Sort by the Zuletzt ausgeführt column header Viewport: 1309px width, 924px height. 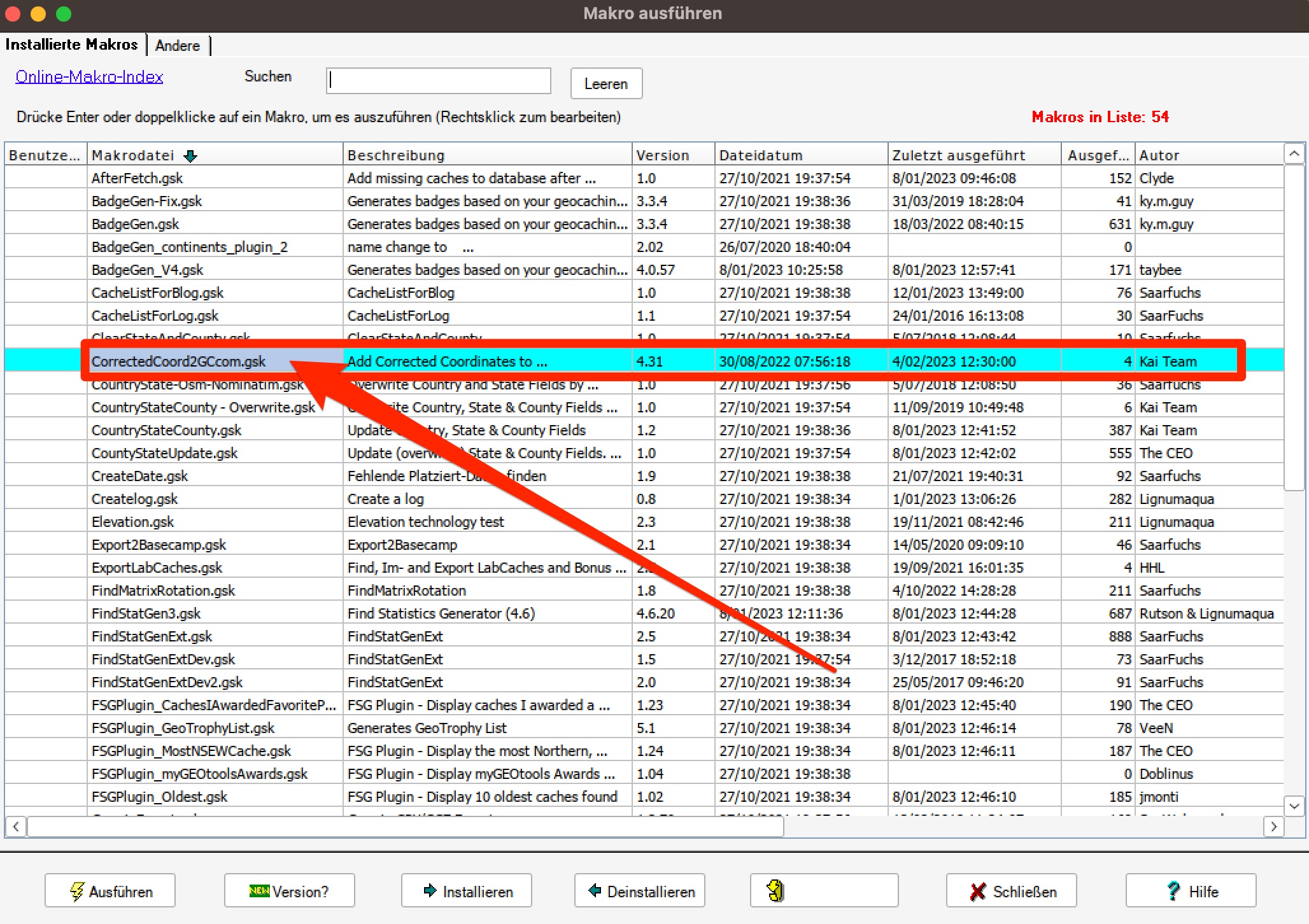pos(974,155)
